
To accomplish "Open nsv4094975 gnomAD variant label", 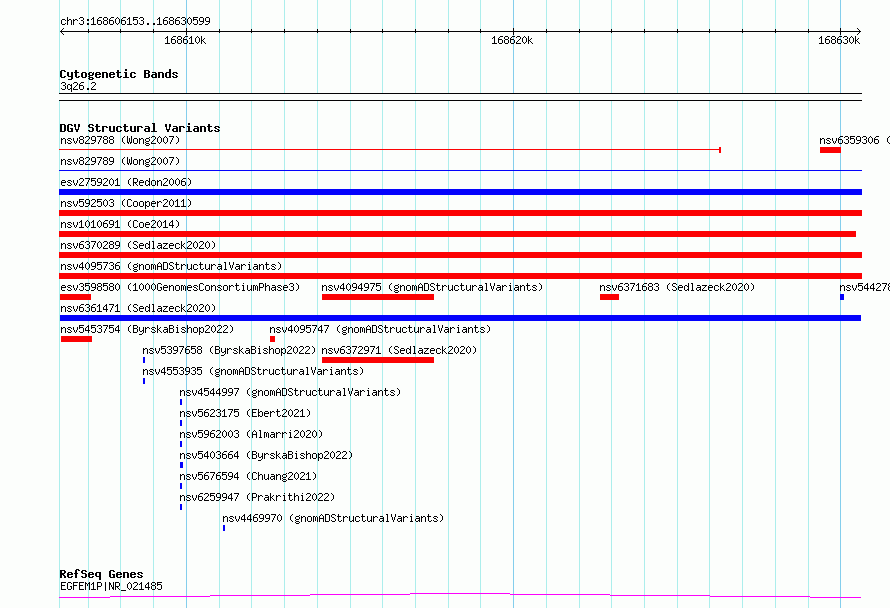I will coord(432,287).
